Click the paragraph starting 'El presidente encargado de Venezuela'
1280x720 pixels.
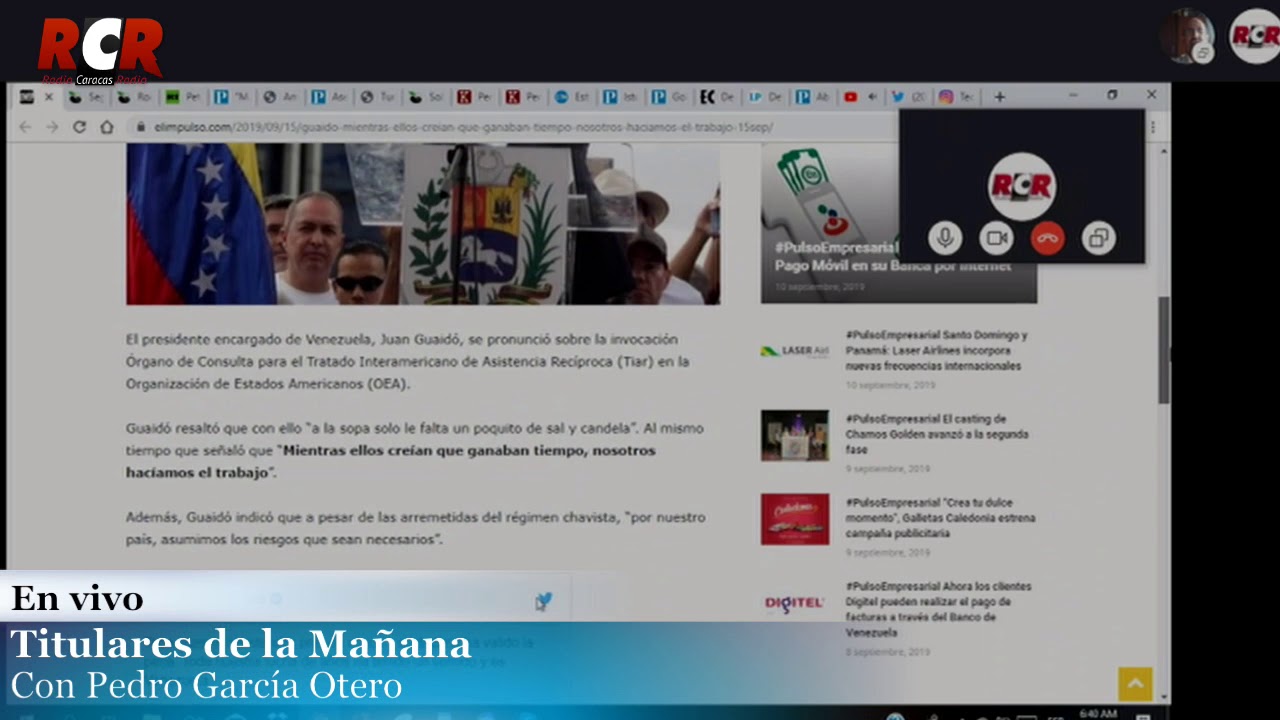[x=407, y=362]
